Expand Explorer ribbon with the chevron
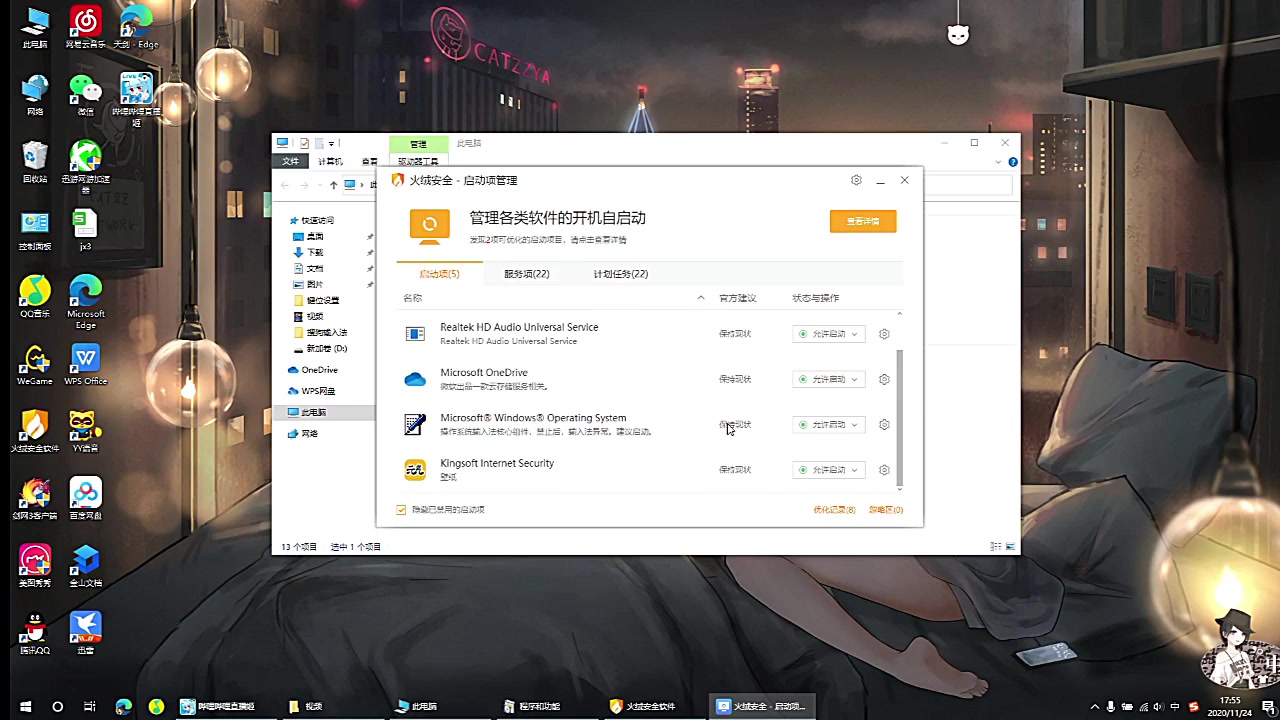This screenshot has height=720, width=1280. pos(998,162)
